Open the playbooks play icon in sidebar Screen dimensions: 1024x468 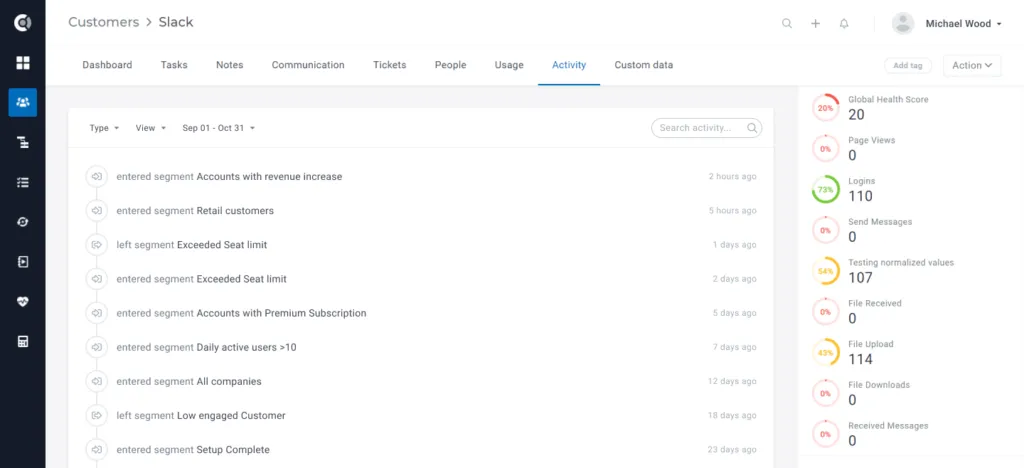[x=23, y=262]
